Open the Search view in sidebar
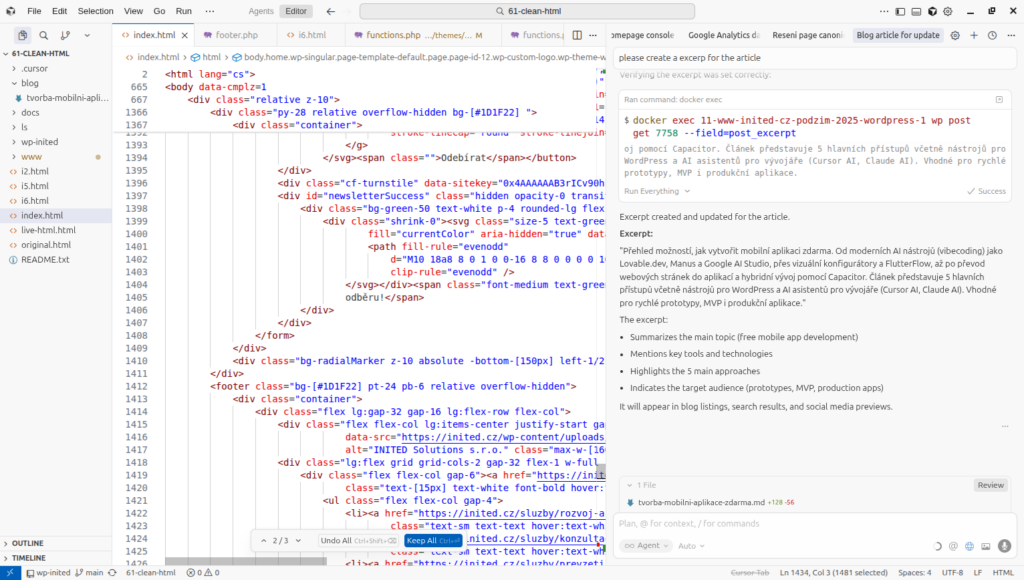Viewport: 1024px width, 580px height. (43, 35)
